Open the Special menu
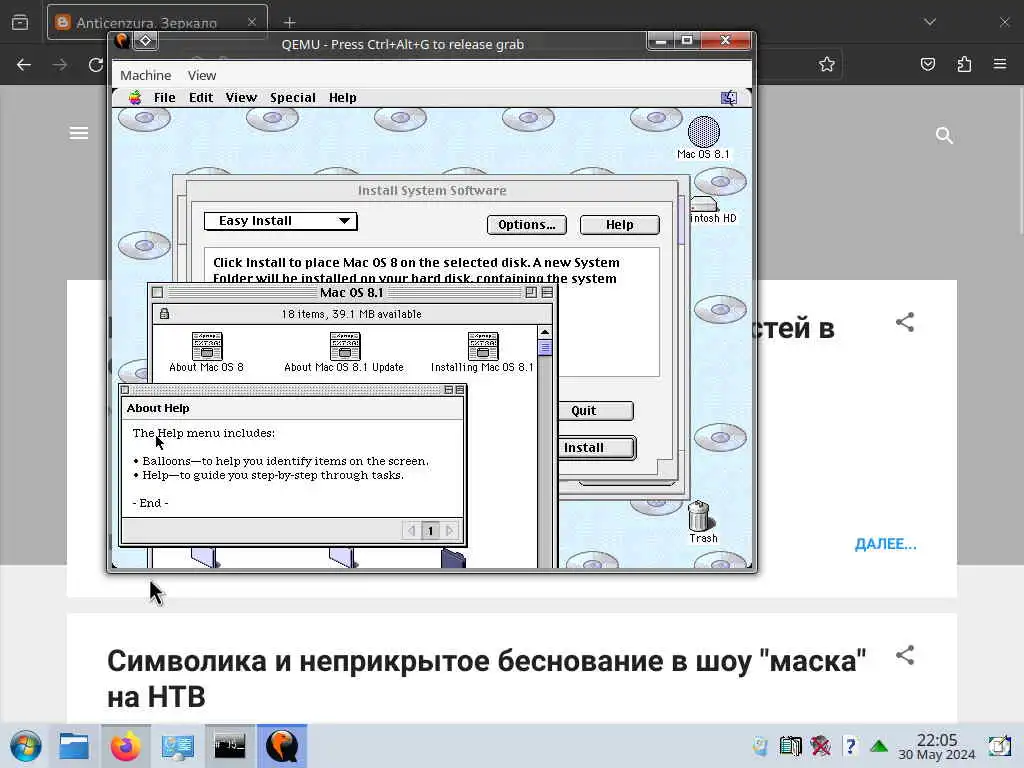 coord(293,98)
